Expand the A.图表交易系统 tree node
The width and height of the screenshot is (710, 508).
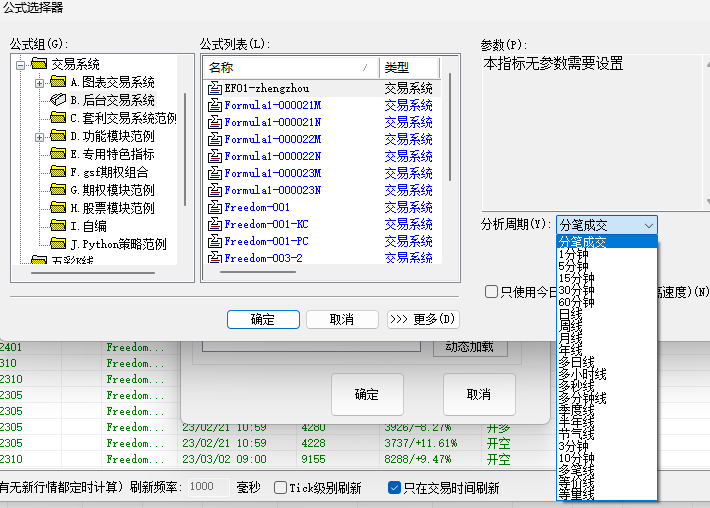[x=40, y=82]
